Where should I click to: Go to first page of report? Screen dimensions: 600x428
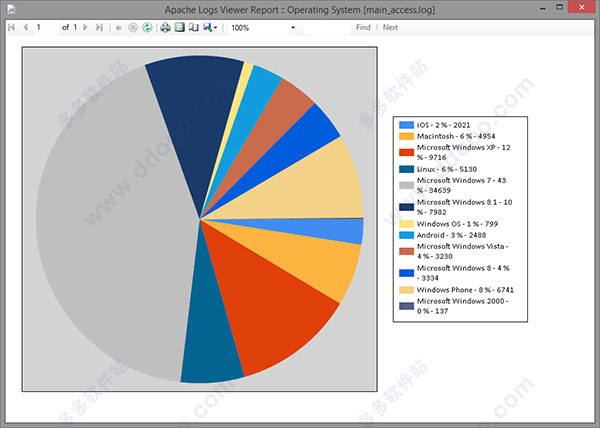click(11, 28)
